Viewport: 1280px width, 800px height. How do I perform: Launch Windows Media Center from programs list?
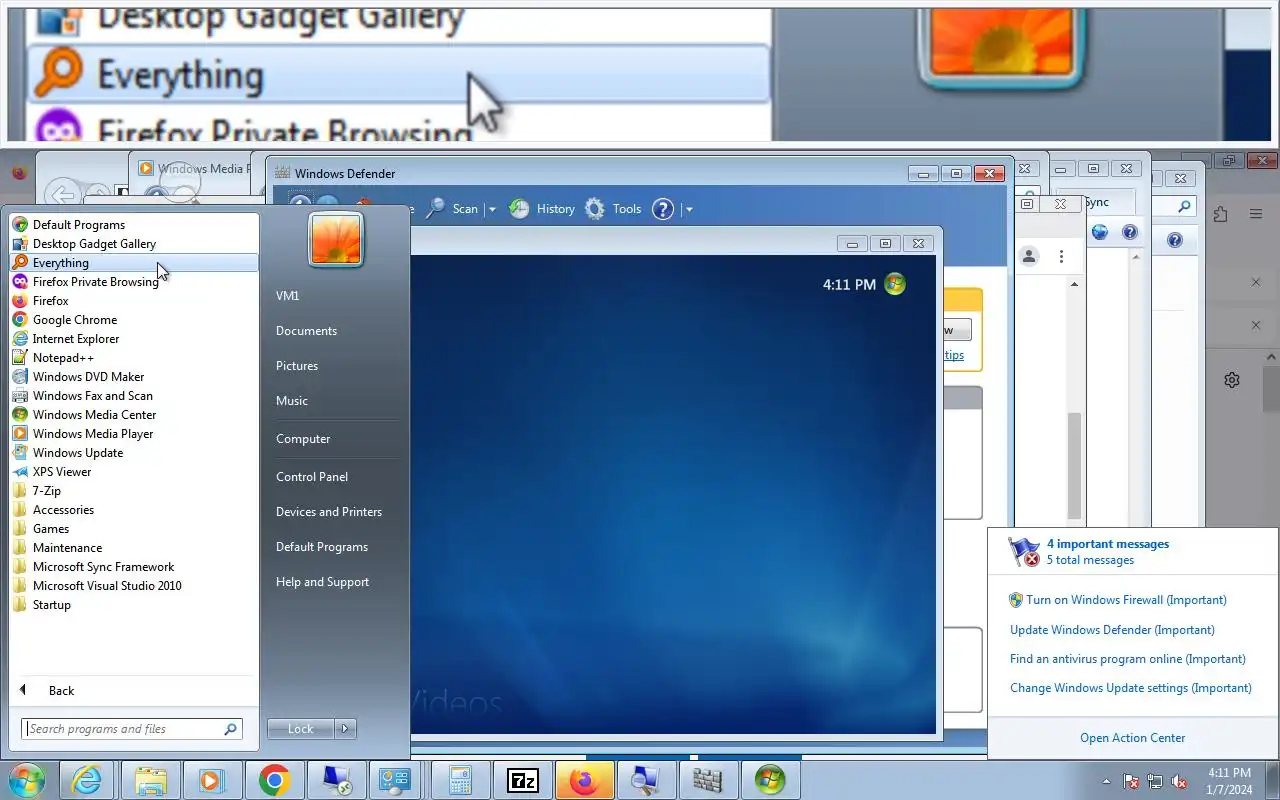(x=134, y=415)
